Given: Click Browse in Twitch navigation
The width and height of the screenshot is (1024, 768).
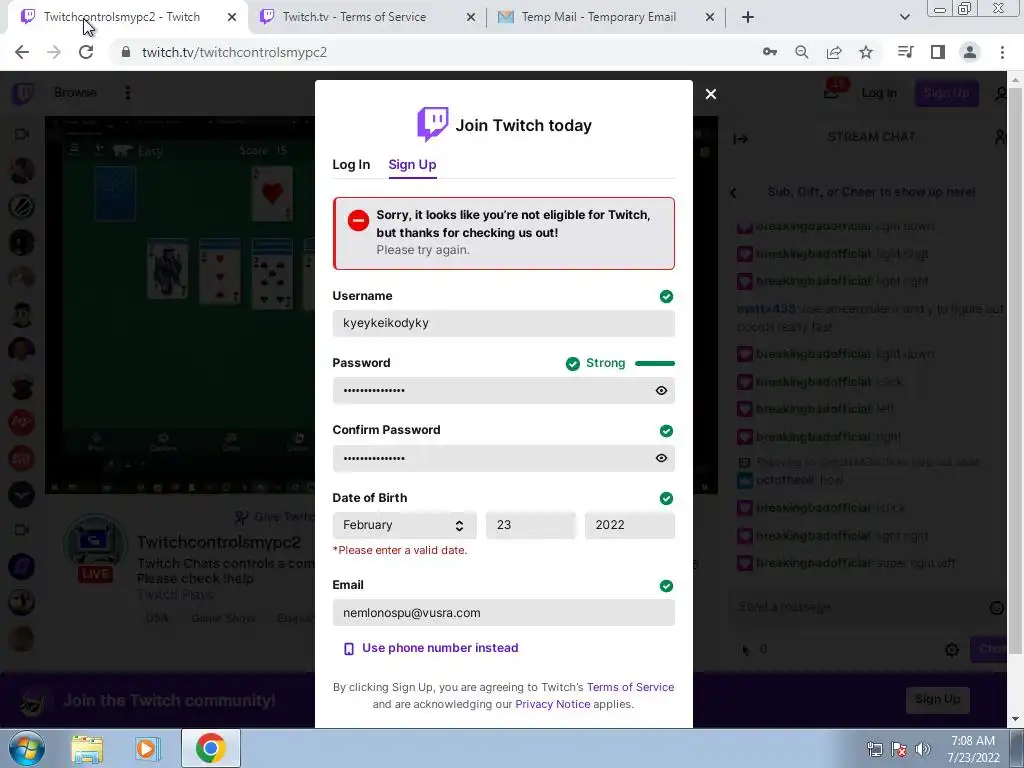Looking at the screenshot, I should [x=75, y=93].
